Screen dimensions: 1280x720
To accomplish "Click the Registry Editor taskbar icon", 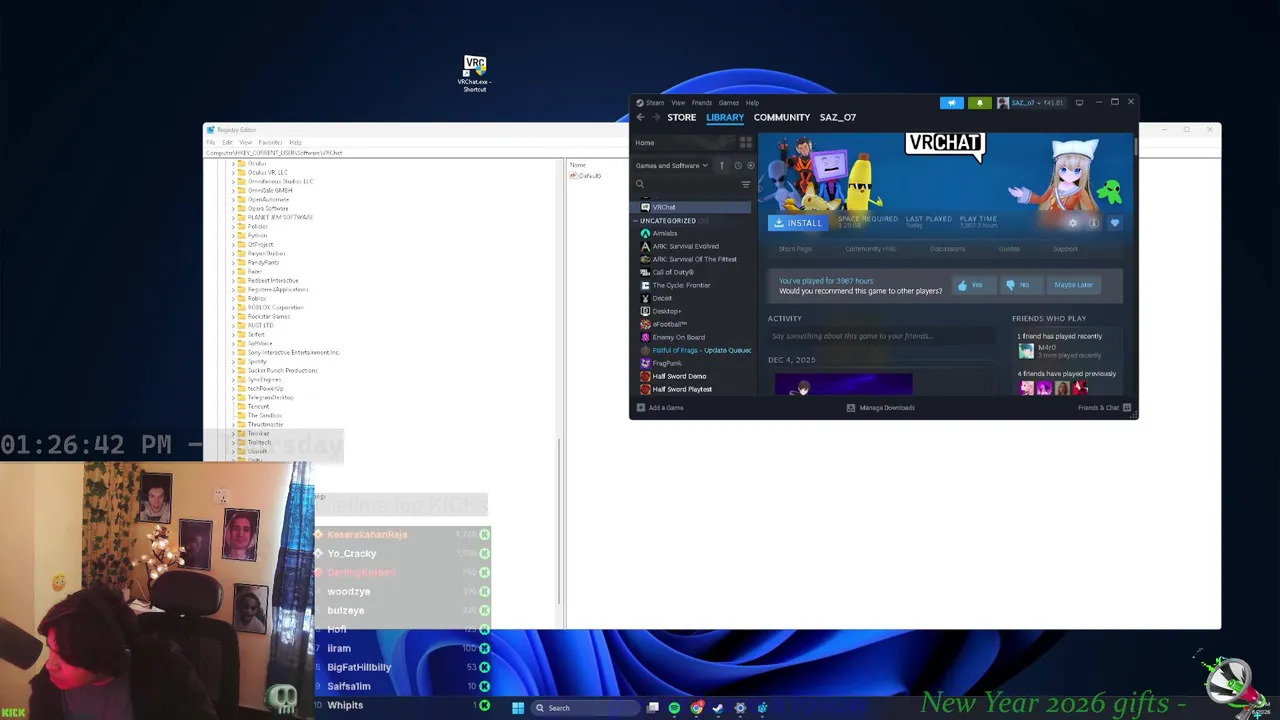I will [762, 708].
